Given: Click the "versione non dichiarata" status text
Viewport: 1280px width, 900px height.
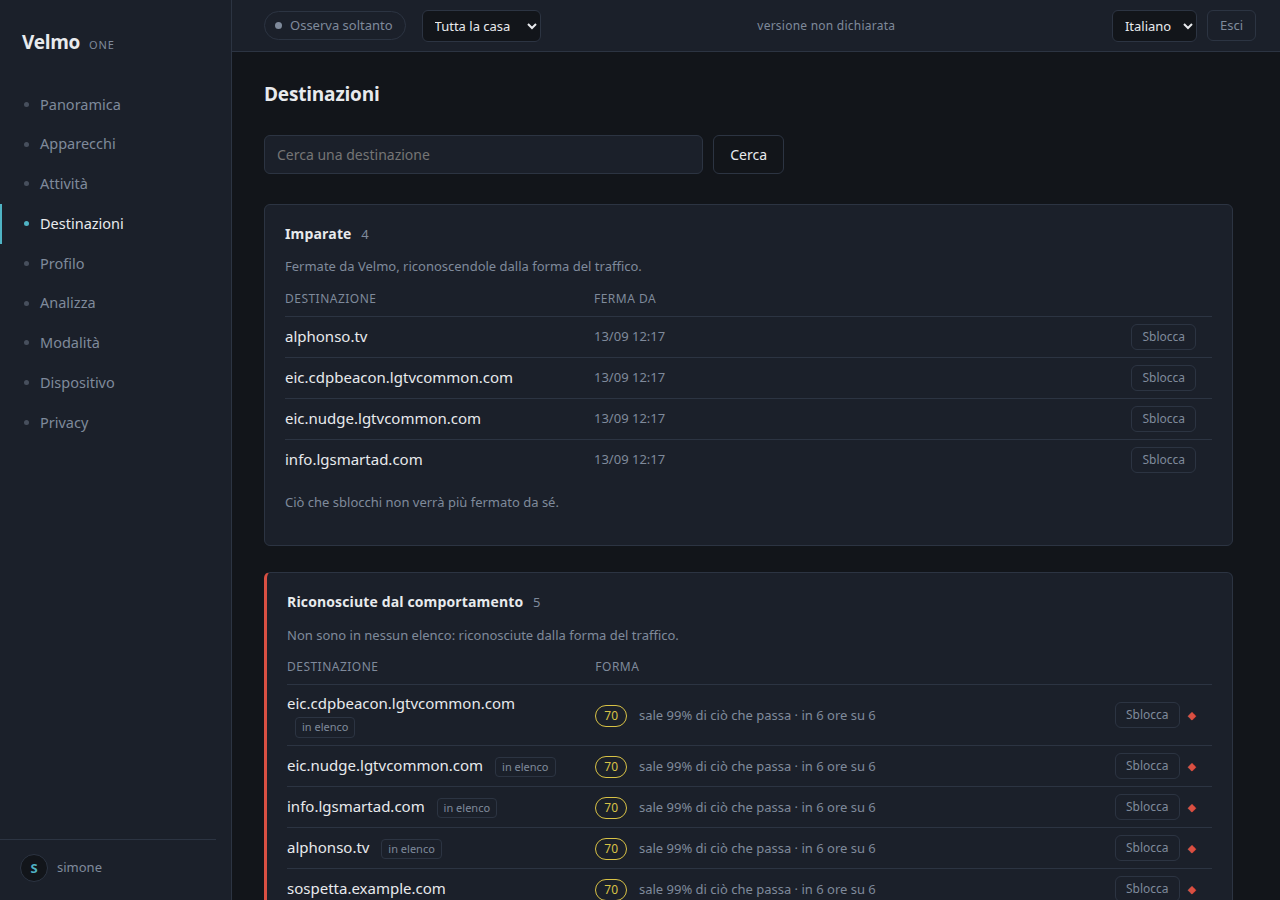Looking at the screenshot, I should (x=826, y=26).
